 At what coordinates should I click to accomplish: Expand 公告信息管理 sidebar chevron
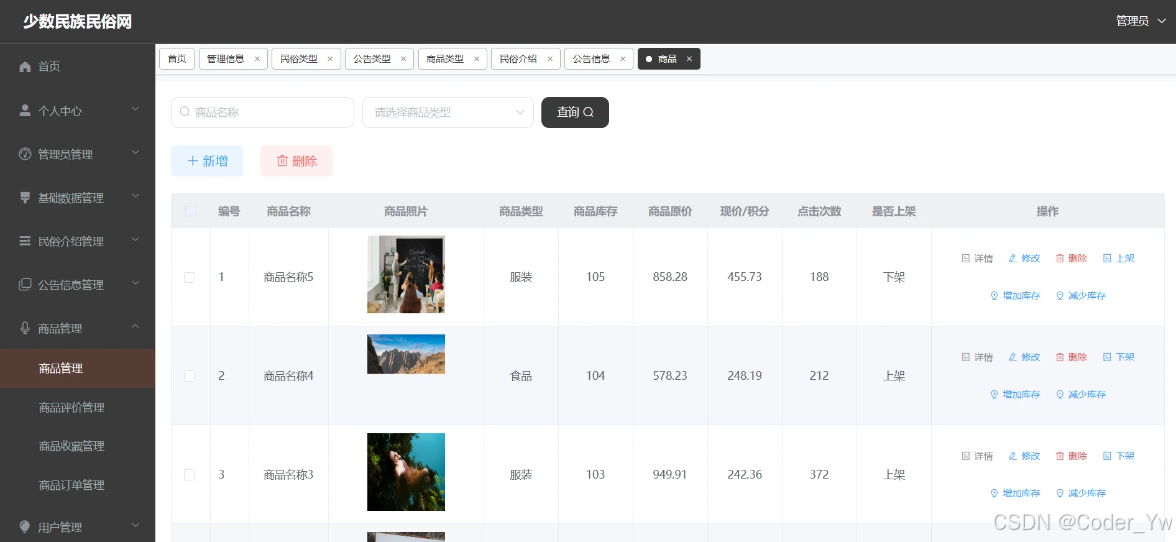136,283
